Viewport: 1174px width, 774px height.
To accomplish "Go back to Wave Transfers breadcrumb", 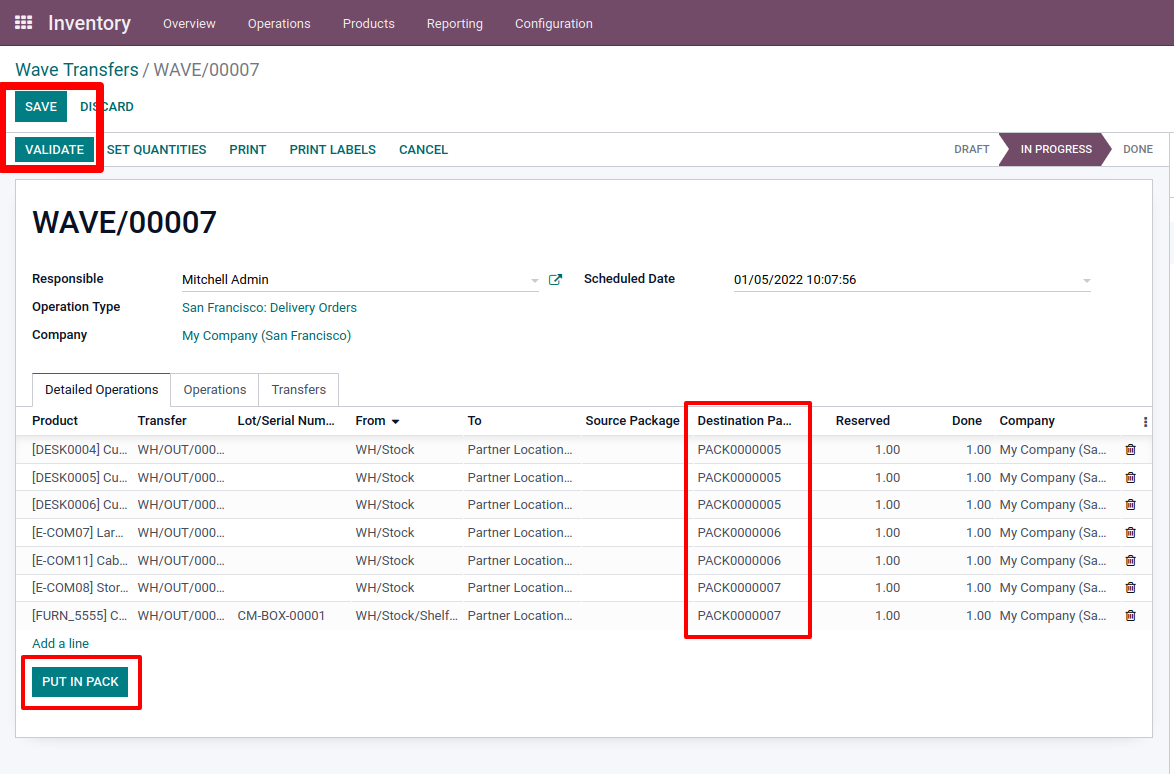I will click(x=77, y=70).
